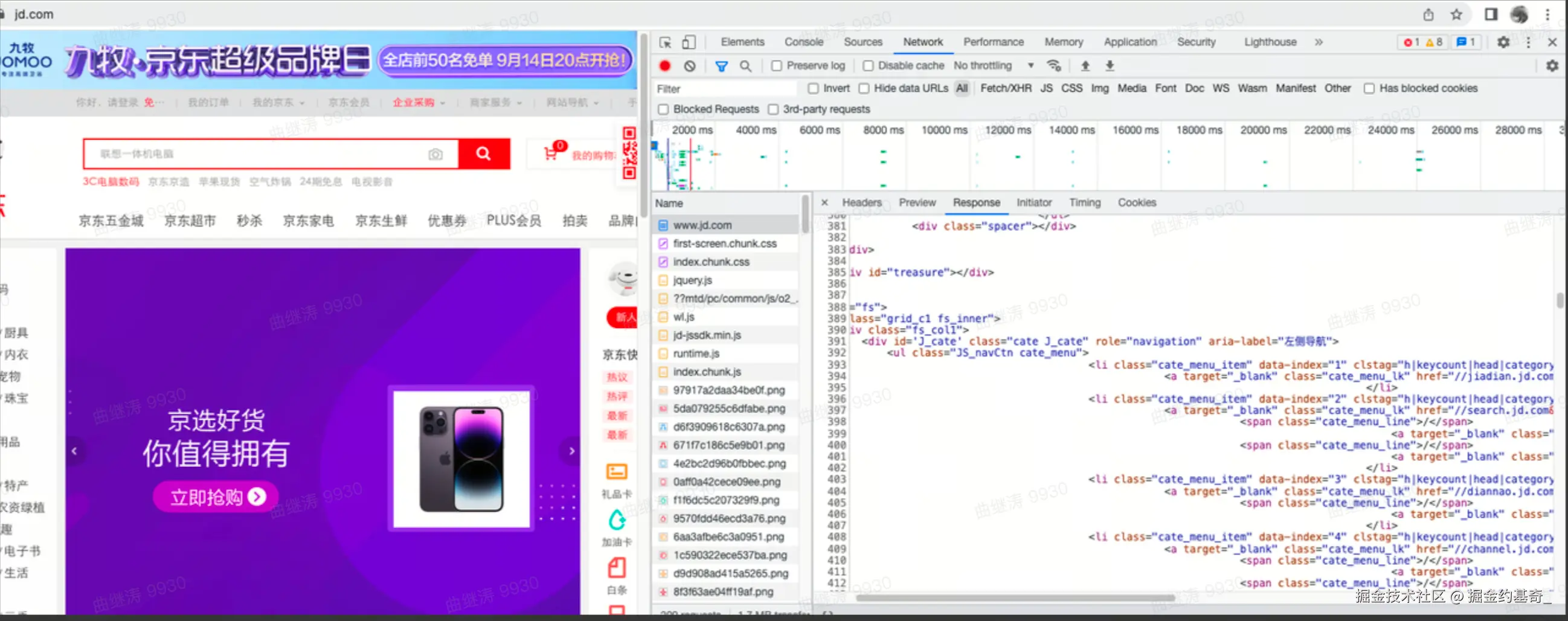Open Network panel settings gear

(1552, 66)
